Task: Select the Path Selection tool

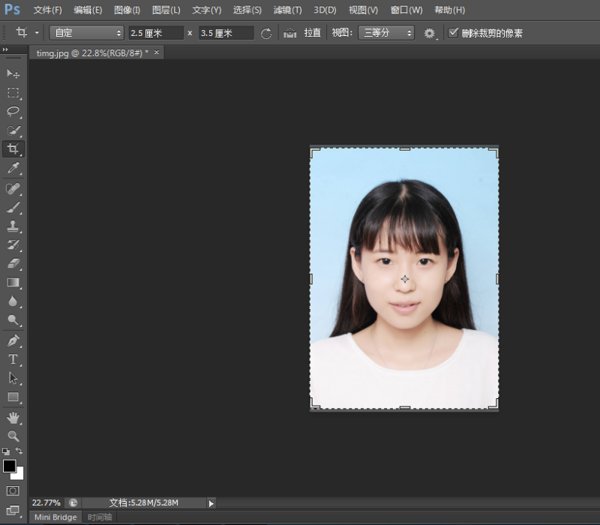Action: 13,378
